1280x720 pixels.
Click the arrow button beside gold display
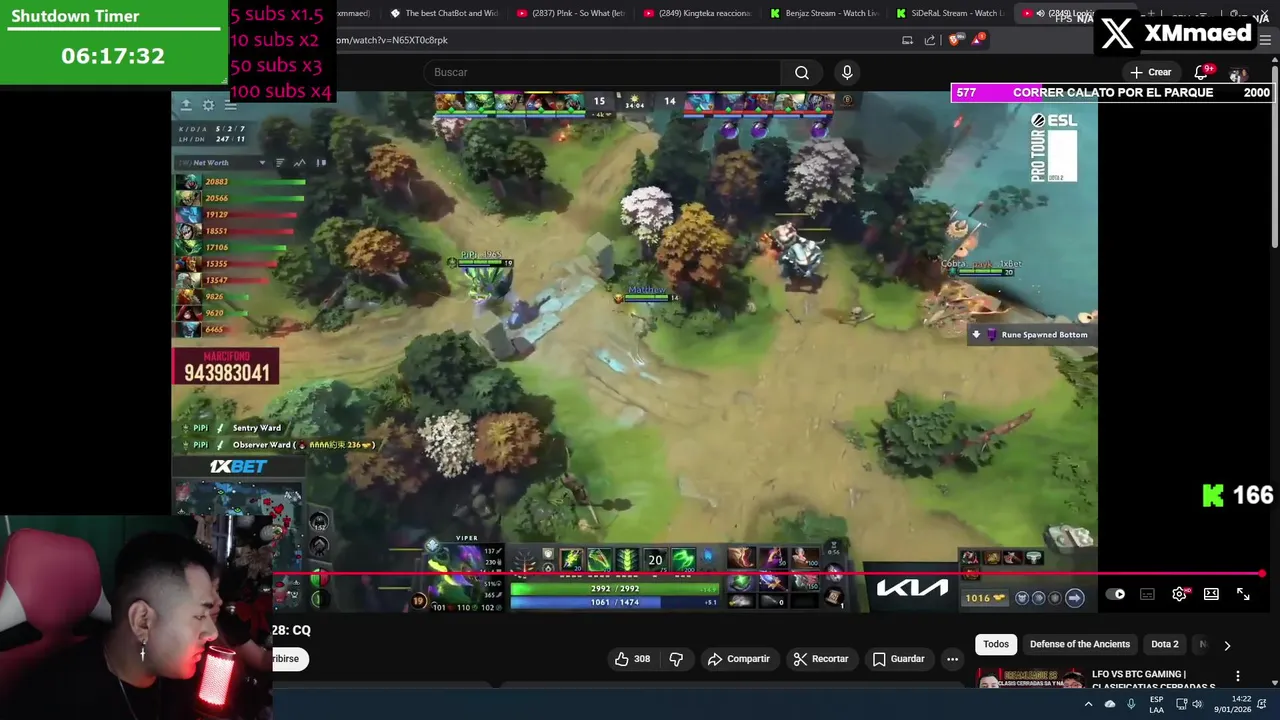1074,598
